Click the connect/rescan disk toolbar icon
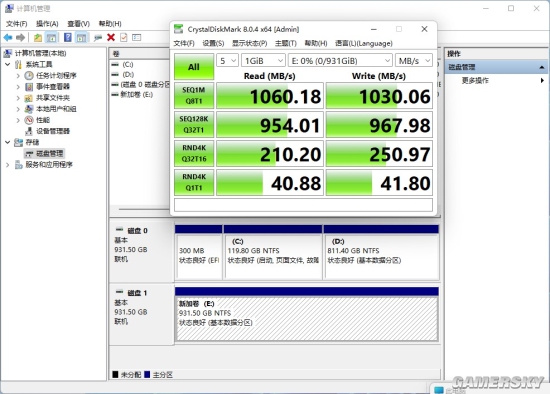Screen dimensions: 550x394 click(98, 37)
